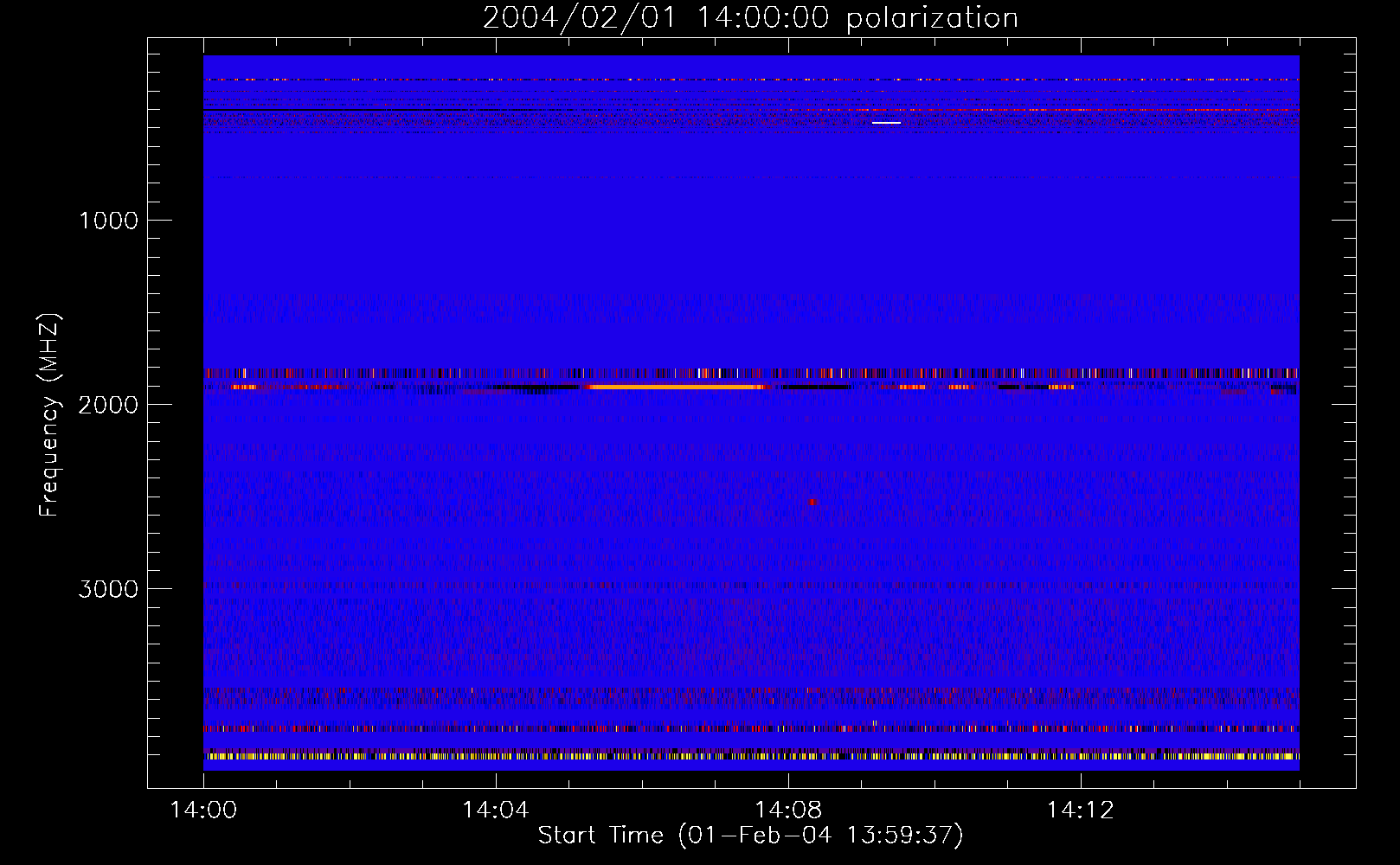
Task: Click the short white dash near the top
Action: (886, 123)
